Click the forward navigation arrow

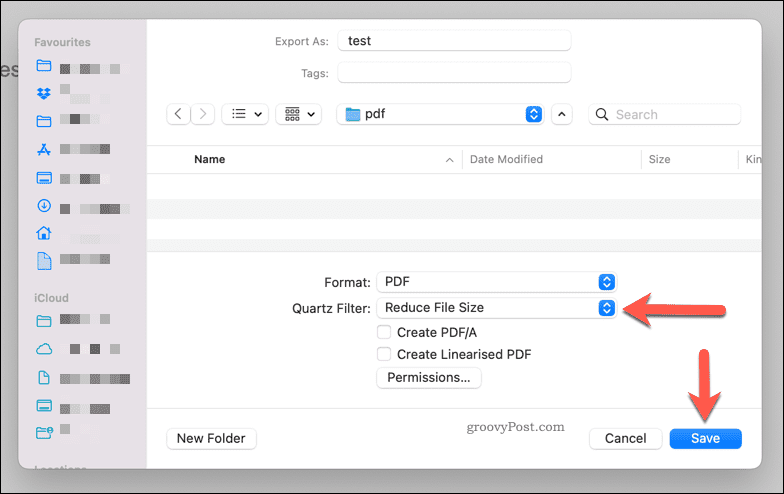[x=203, y=114]
